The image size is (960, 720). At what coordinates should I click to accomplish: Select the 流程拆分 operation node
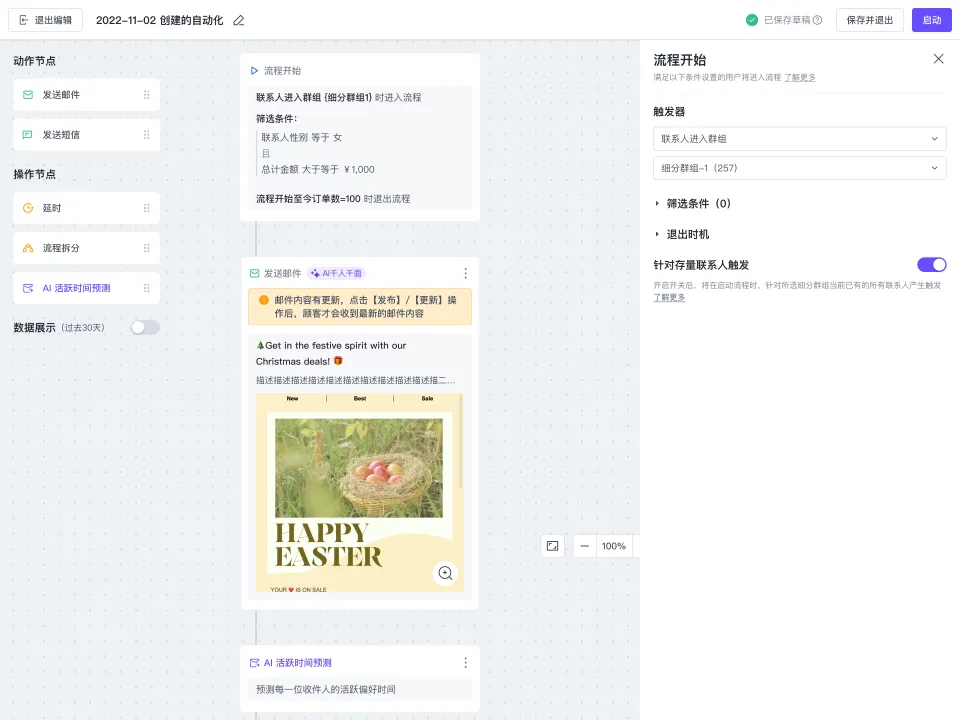point(85,248)
